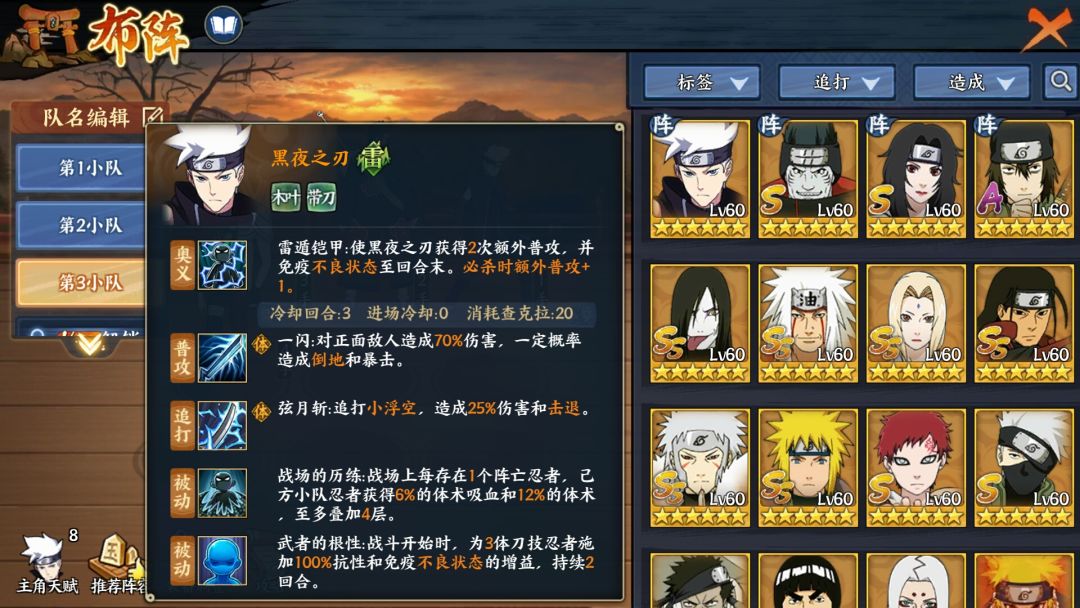Open 主角天赋 hero talent icon
This screenshot has height=608, width=1080.
pyautogui.click(x=47, y=565)
